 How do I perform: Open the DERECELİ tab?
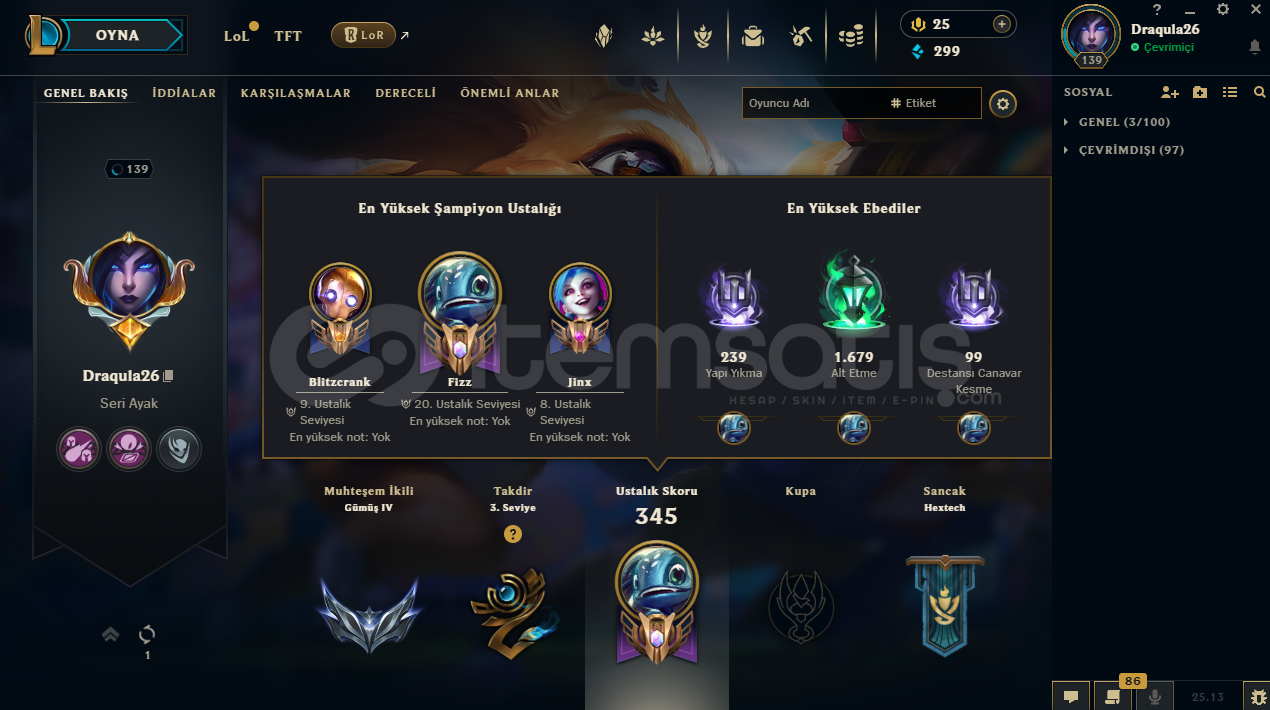(406, 93)
